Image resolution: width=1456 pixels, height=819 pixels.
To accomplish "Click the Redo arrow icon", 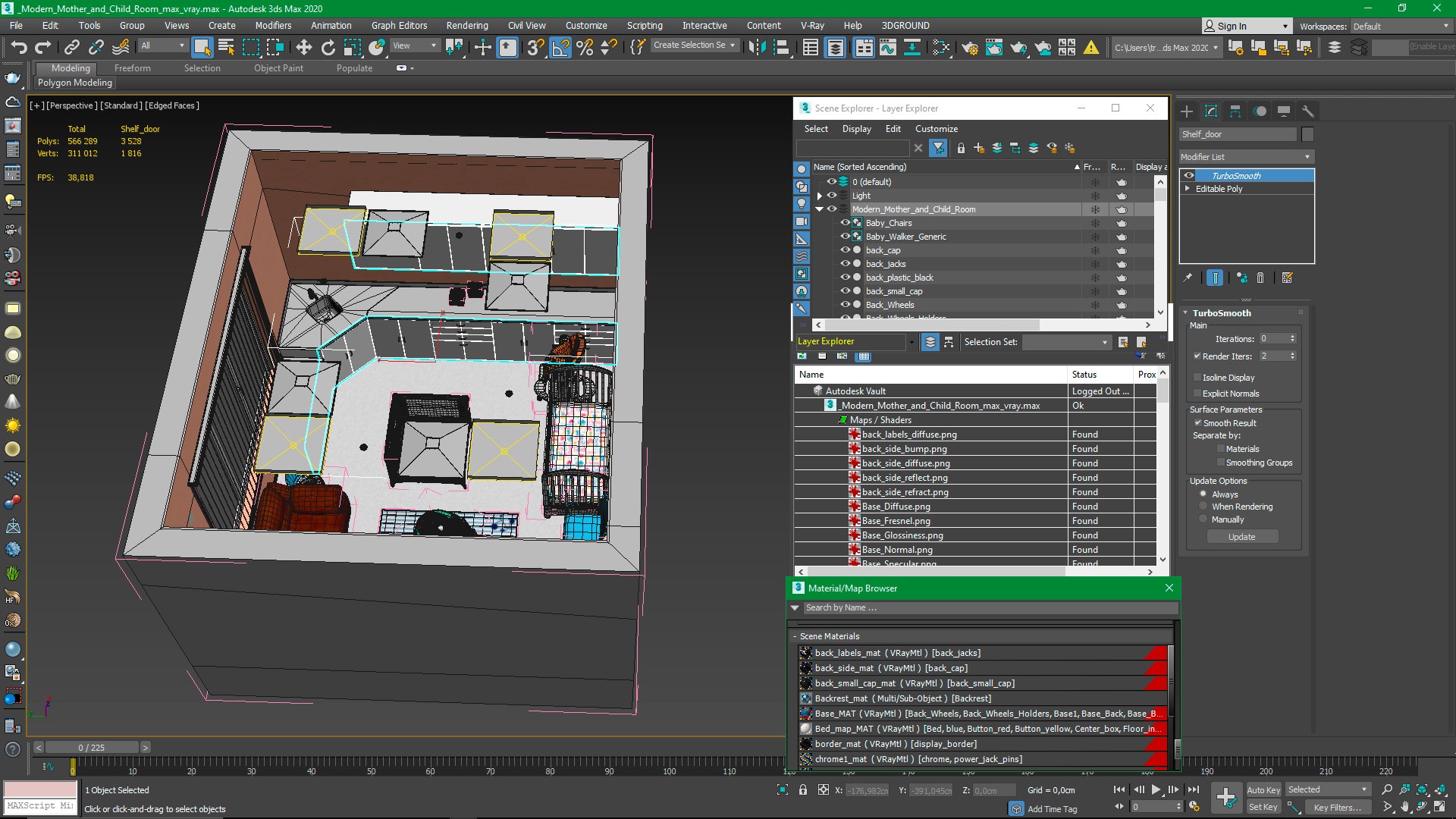I will tap(42, 47).
